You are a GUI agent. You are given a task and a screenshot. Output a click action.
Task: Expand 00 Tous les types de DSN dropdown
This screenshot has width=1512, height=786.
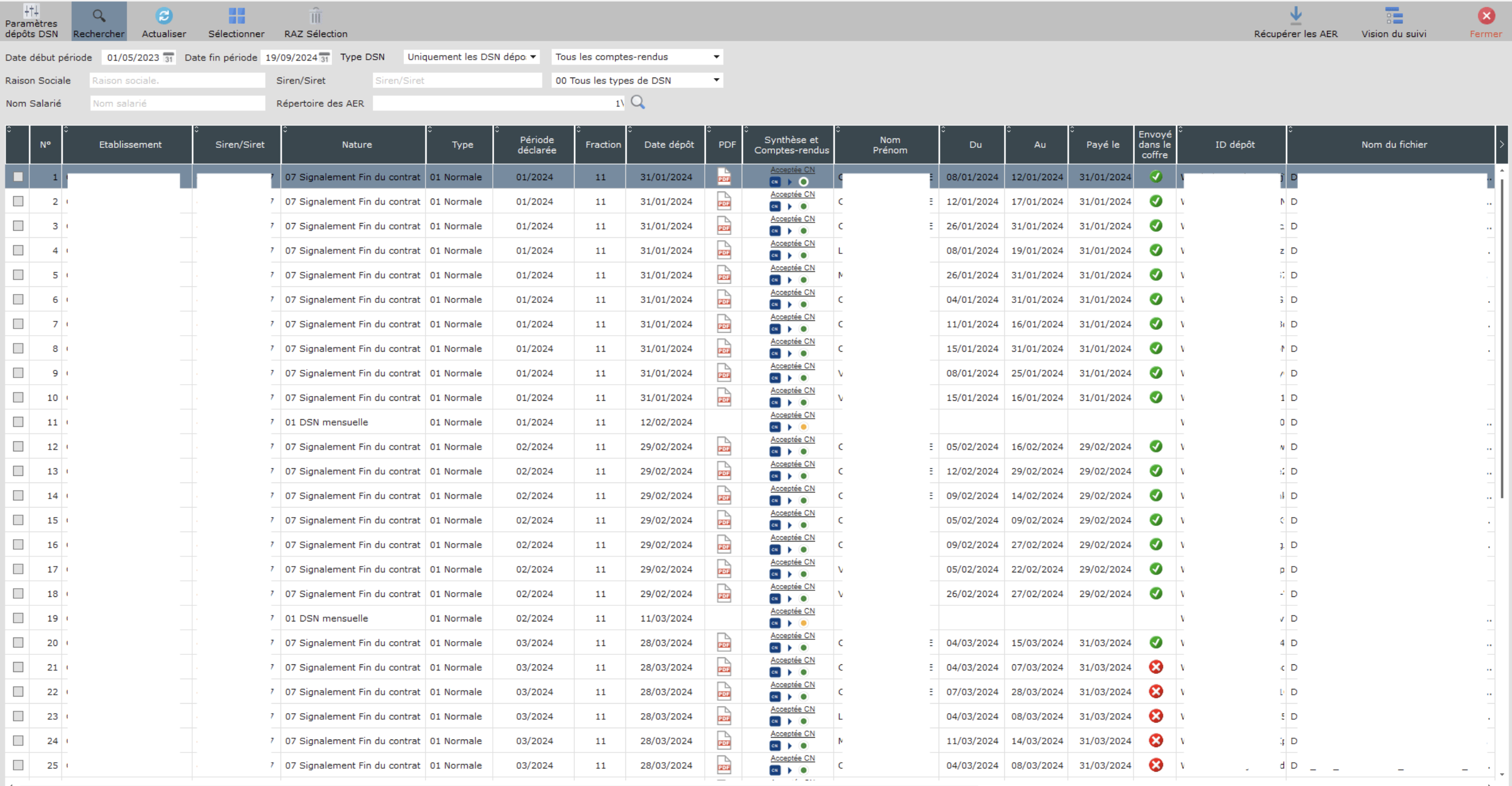tap(716, 81)
